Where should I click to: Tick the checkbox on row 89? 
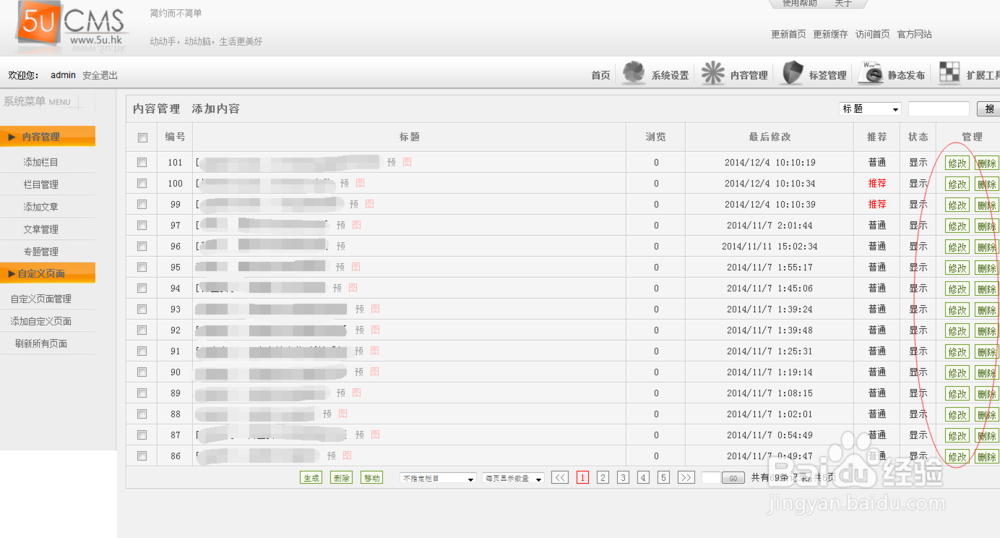[x=142, y=393]
